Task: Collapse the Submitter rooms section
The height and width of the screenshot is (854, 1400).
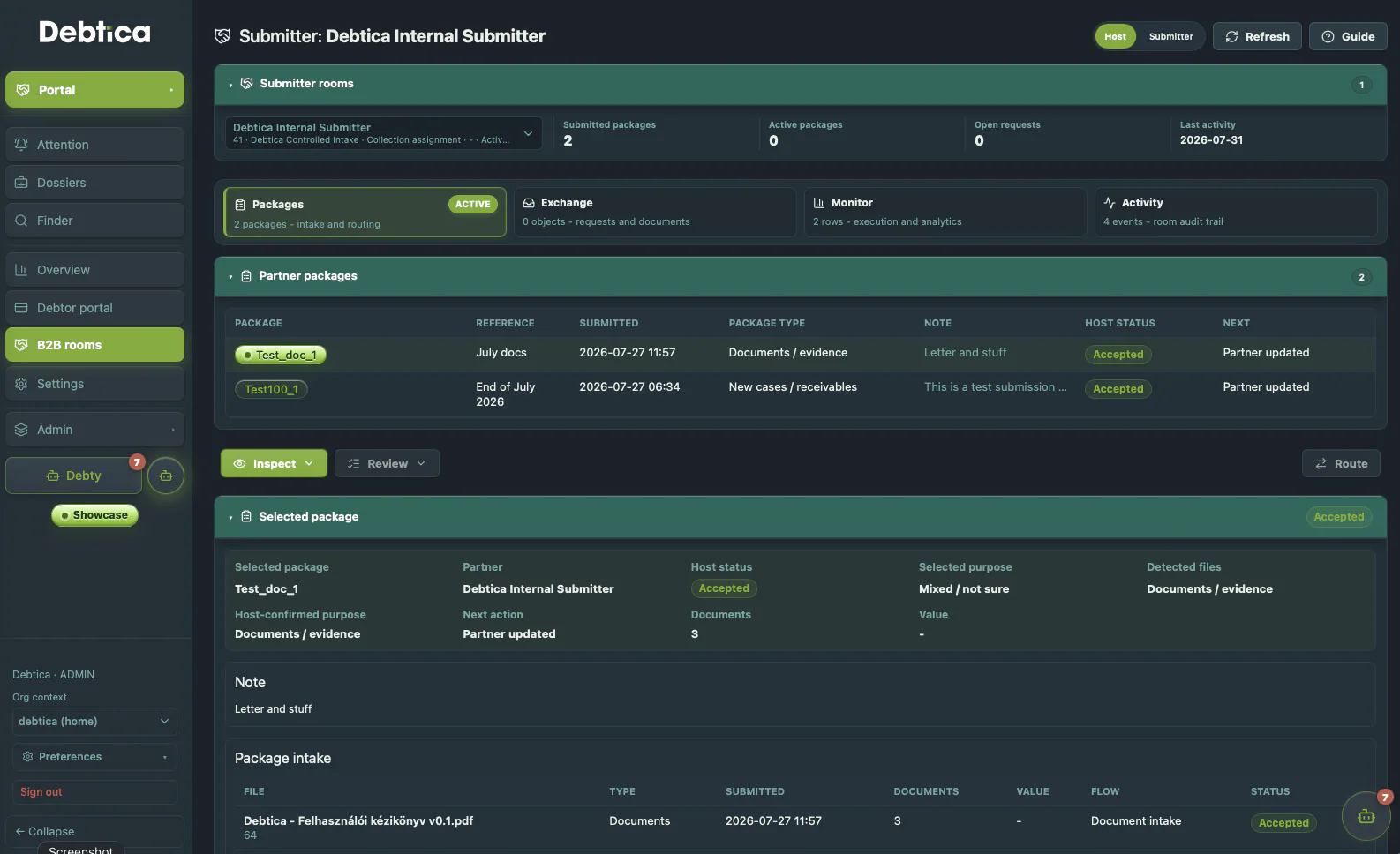Action: pyautogui.click(x=230, y=85)
